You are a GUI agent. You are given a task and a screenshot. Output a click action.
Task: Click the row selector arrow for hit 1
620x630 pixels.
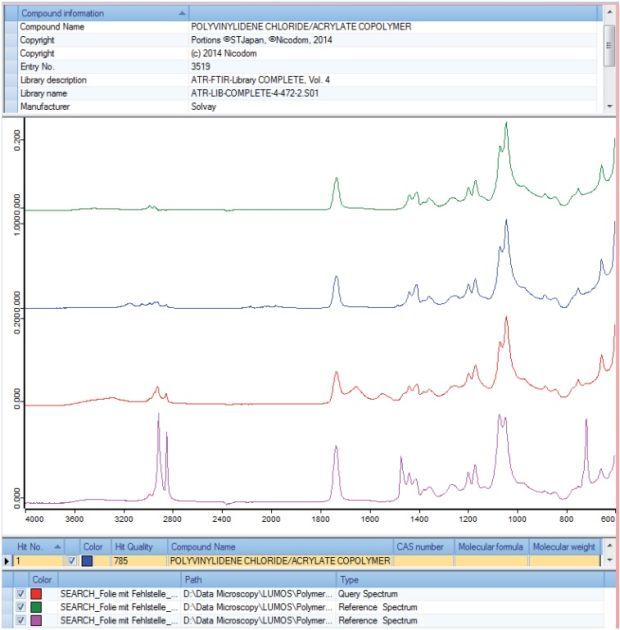click(9, 562)
